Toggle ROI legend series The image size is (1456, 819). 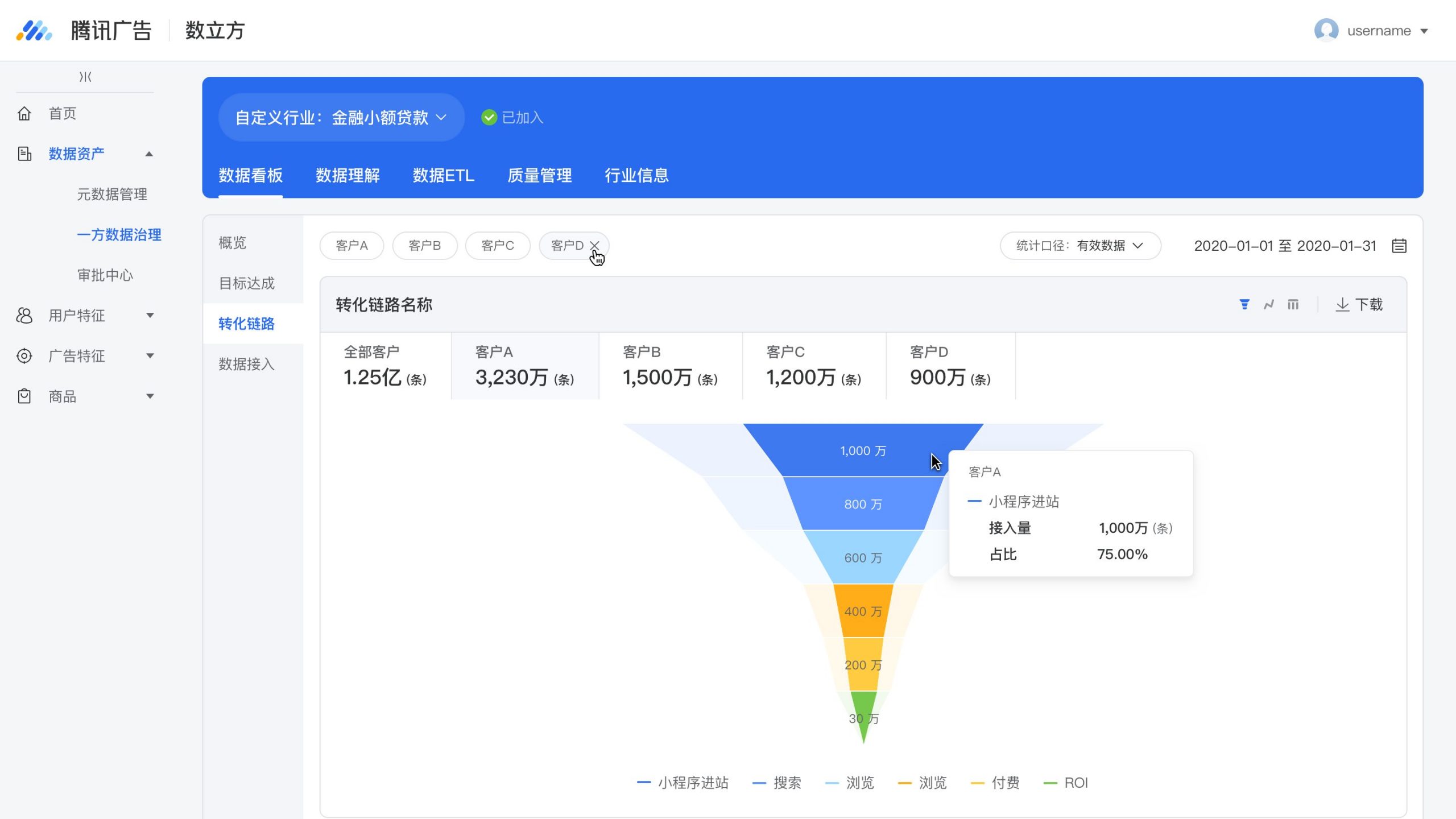tap(1066, 783)
